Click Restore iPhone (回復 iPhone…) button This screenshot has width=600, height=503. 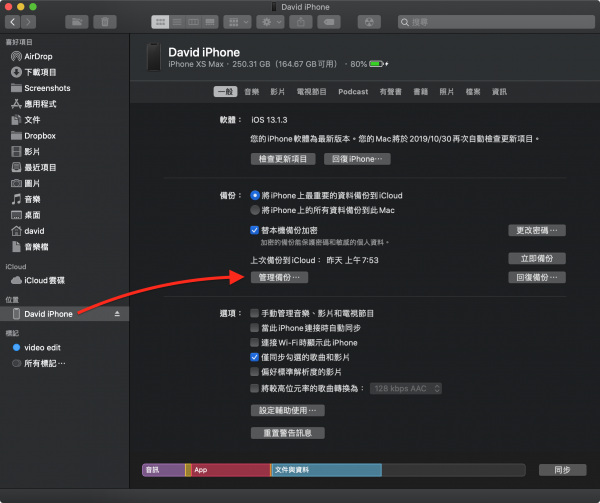357,159
